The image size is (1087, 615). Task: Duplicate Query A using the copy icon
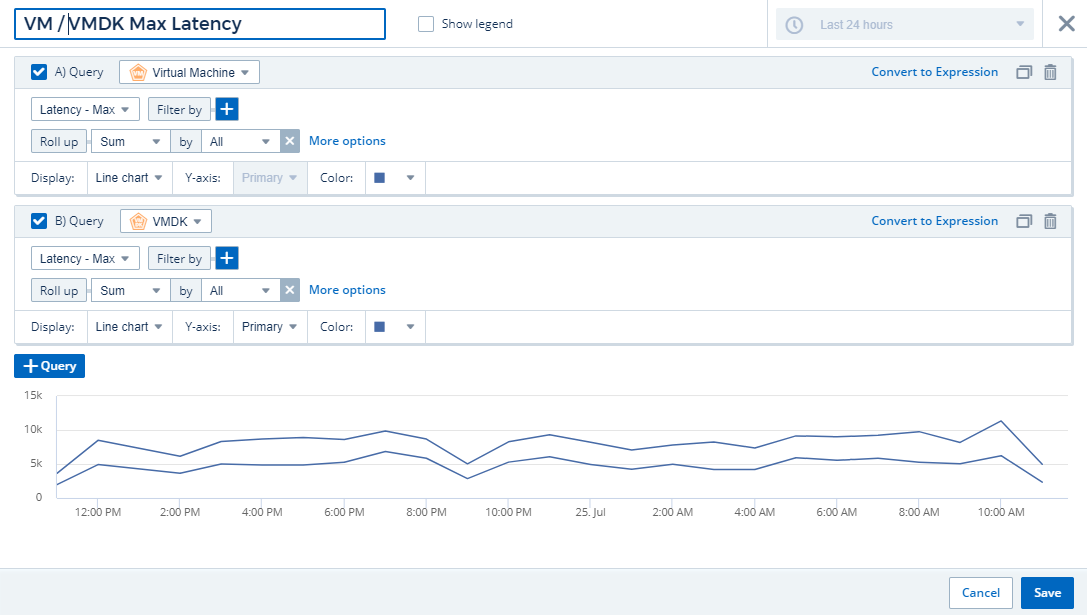(x=1023, y=72)
